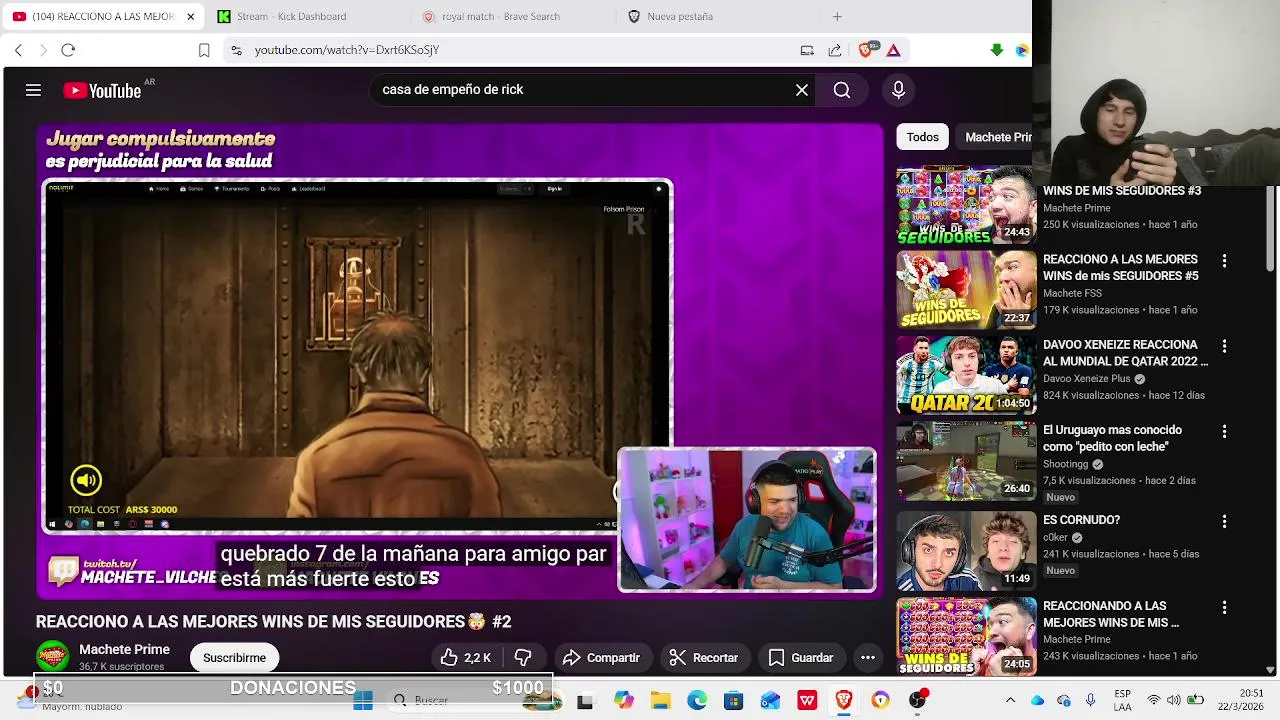Click the main video player area
Screen dimensions: 1280x720
[460, 360]
